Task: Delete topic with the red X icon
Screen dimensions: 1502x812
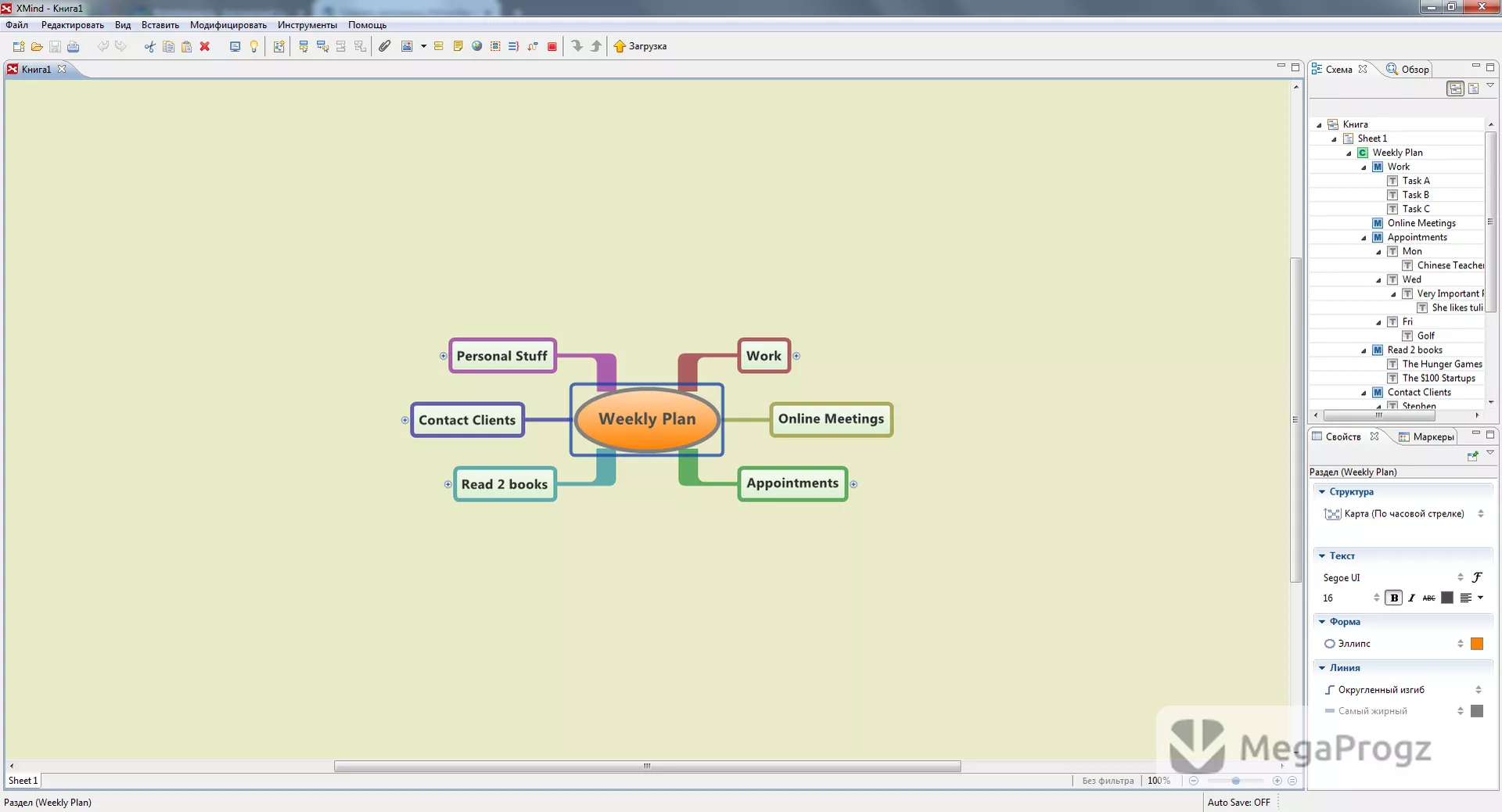Action: pos(205,46)
